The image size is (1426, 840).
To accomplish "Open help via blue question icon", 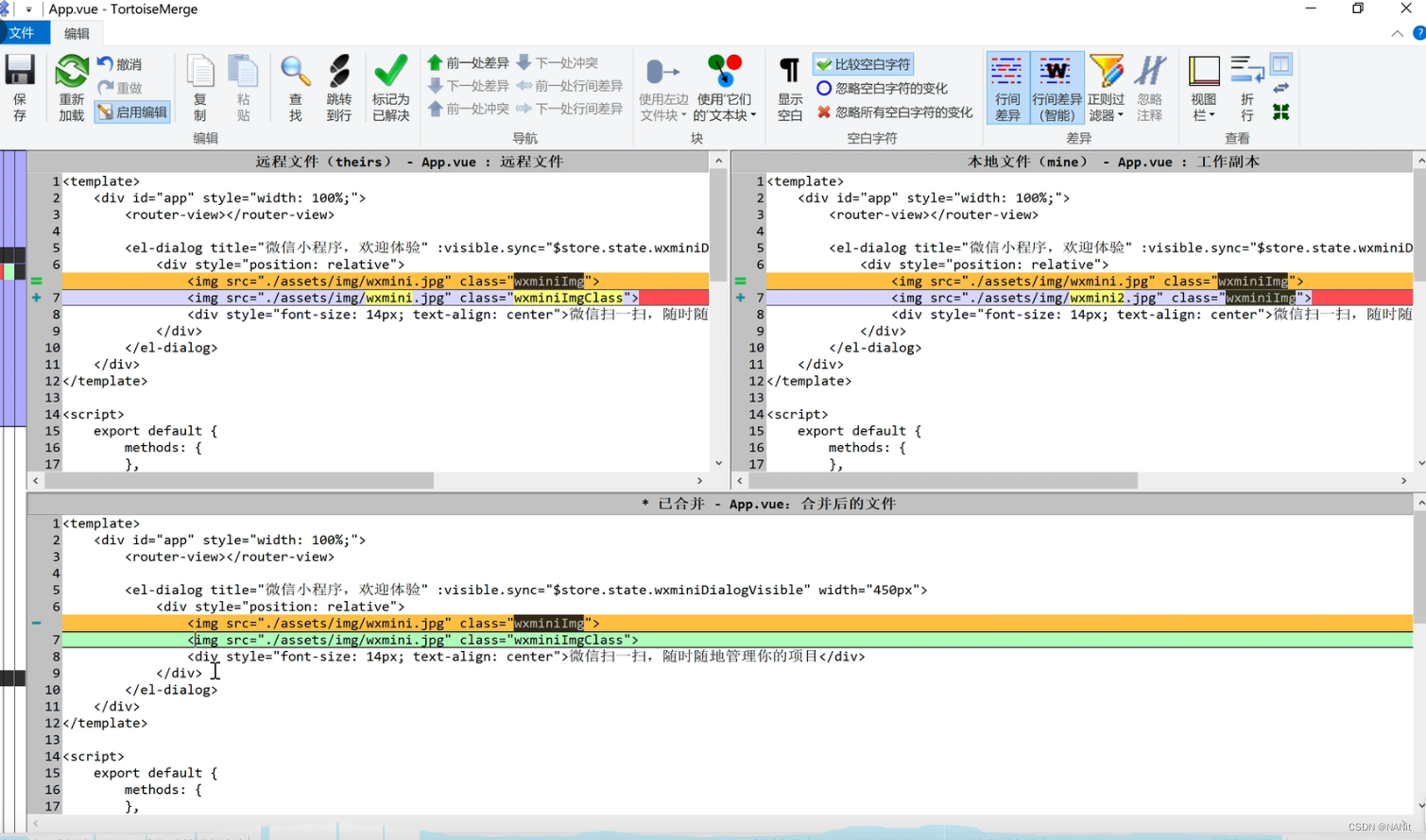I will tap(1418, 33).
